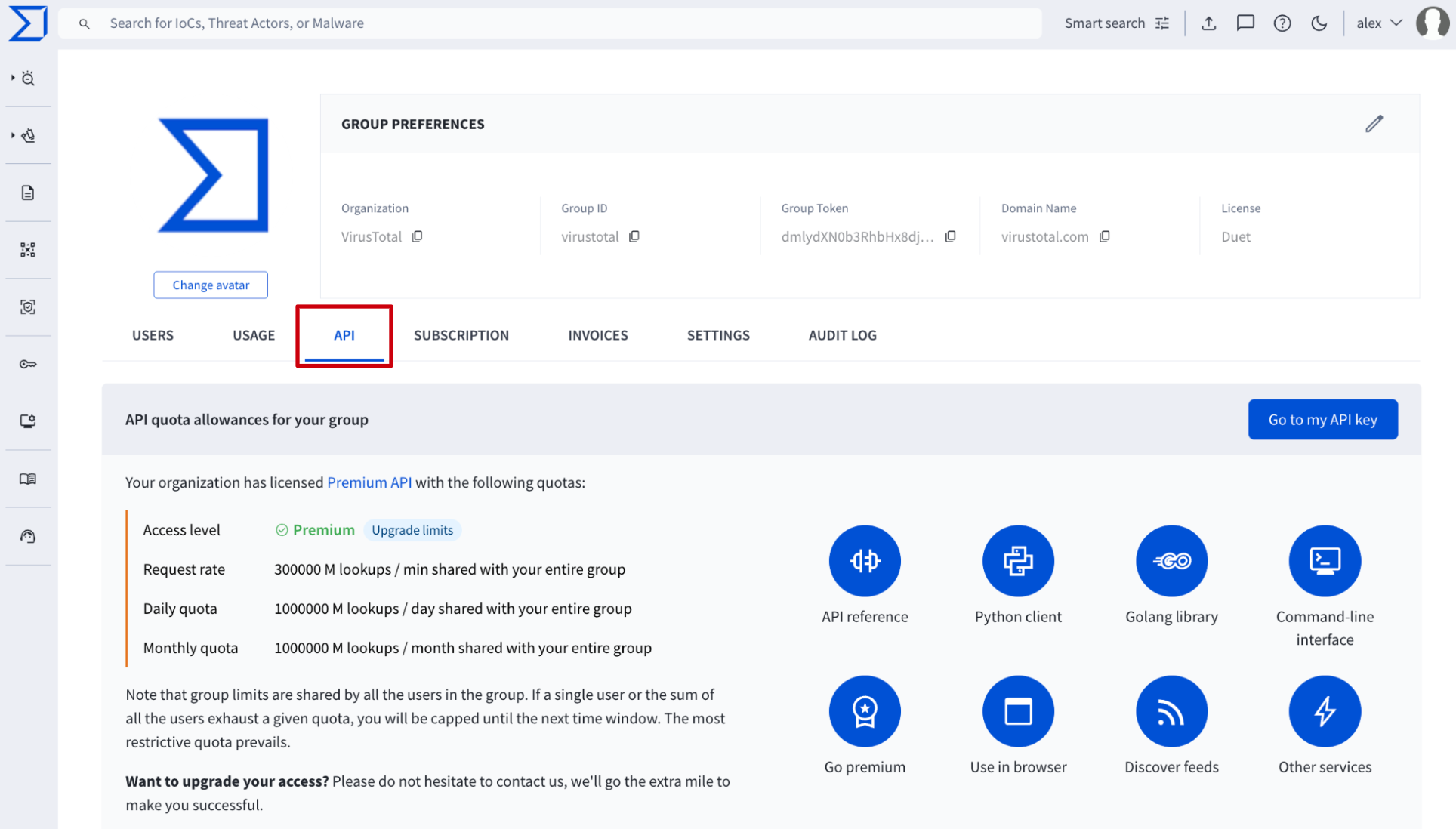Viewport: 1456px width, 829px height.
Task: Open Smart search filter options
Action: 1162,23
